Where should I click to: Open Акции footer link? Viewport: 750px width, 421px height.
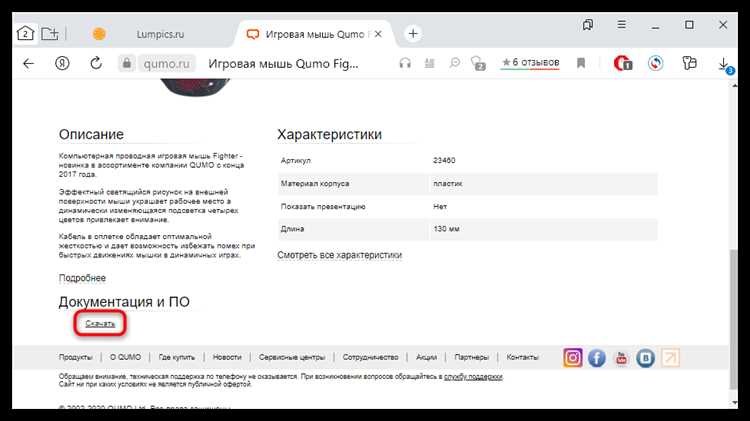click(426, 357)
